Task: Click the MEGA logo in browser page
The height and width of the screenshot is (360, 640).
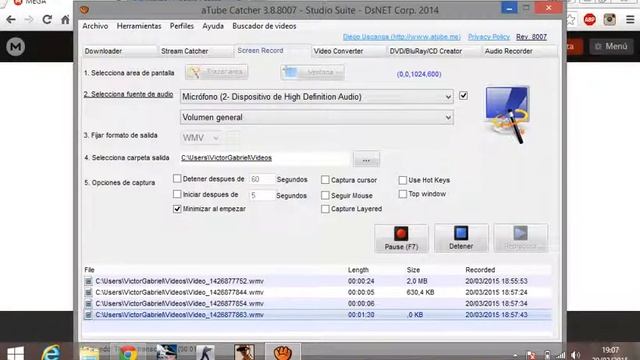Action: pos(16,47)
